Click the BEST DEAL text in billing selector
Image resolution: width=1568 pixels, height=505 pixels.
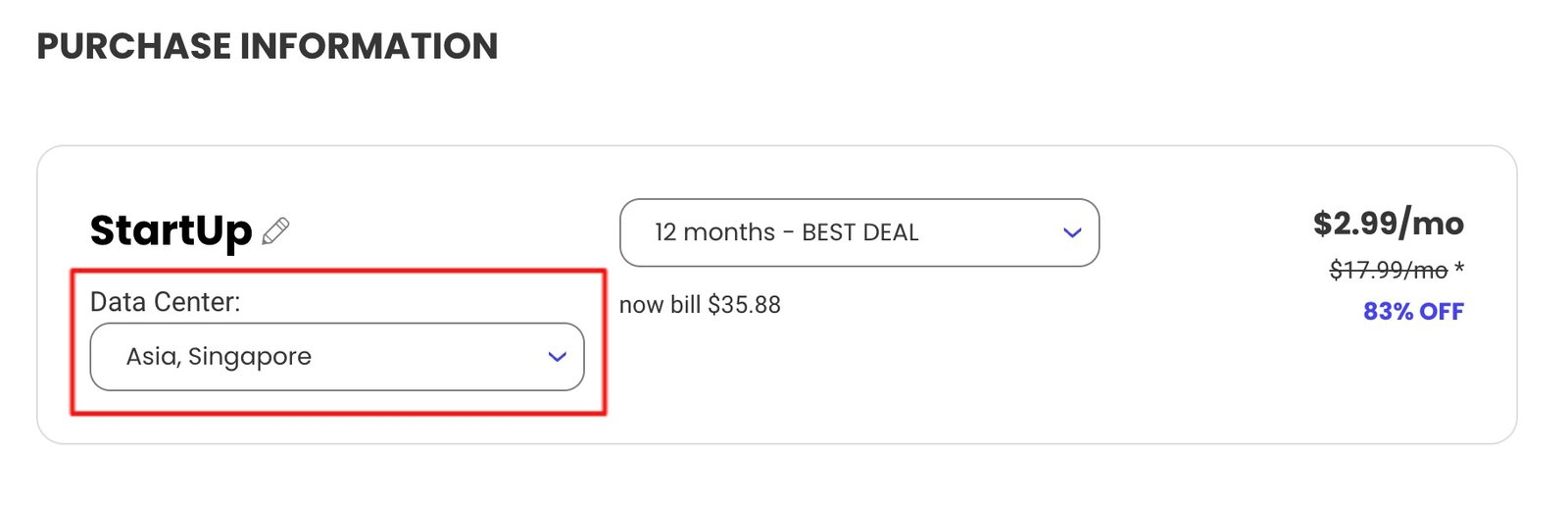(859, 232)
